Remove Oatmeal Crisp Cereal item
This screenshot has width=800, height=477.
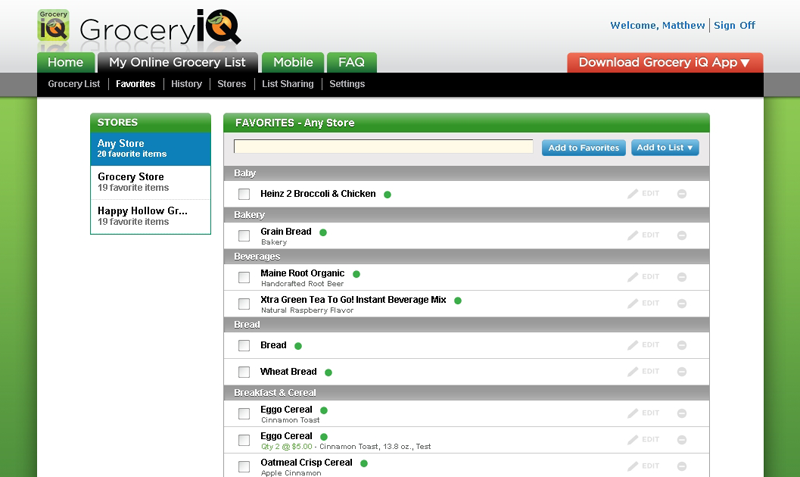[x=682, y=466]
